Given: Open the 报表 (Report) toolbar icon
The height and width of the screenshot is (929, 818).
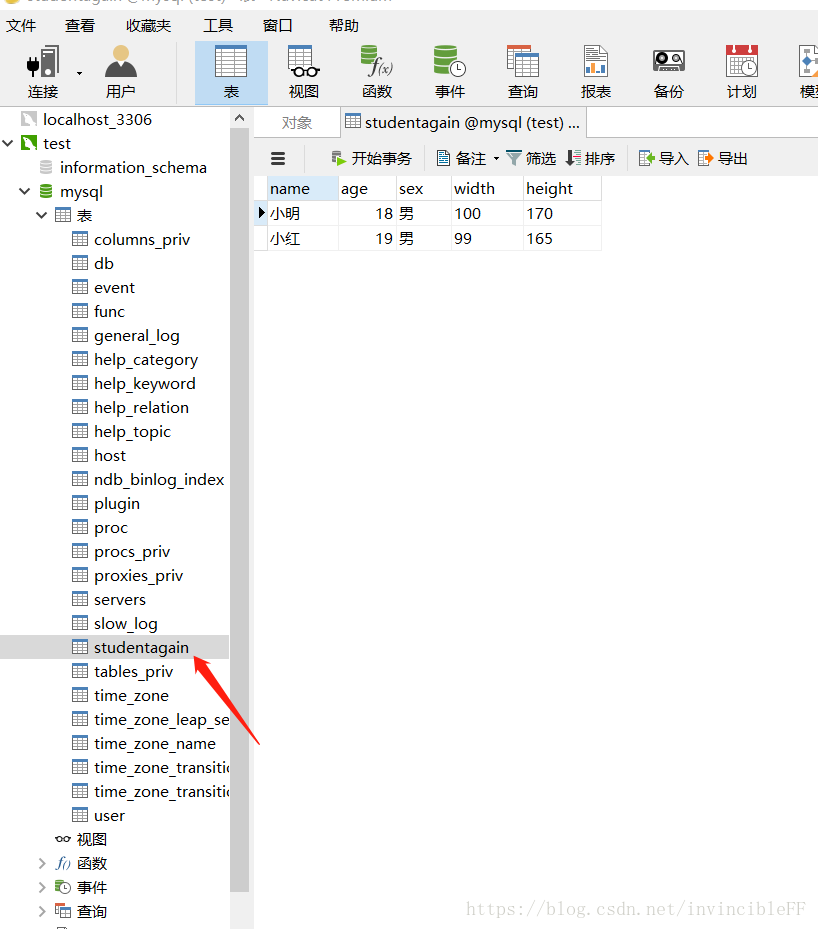Looking at the screenshot, I should 595,72.
